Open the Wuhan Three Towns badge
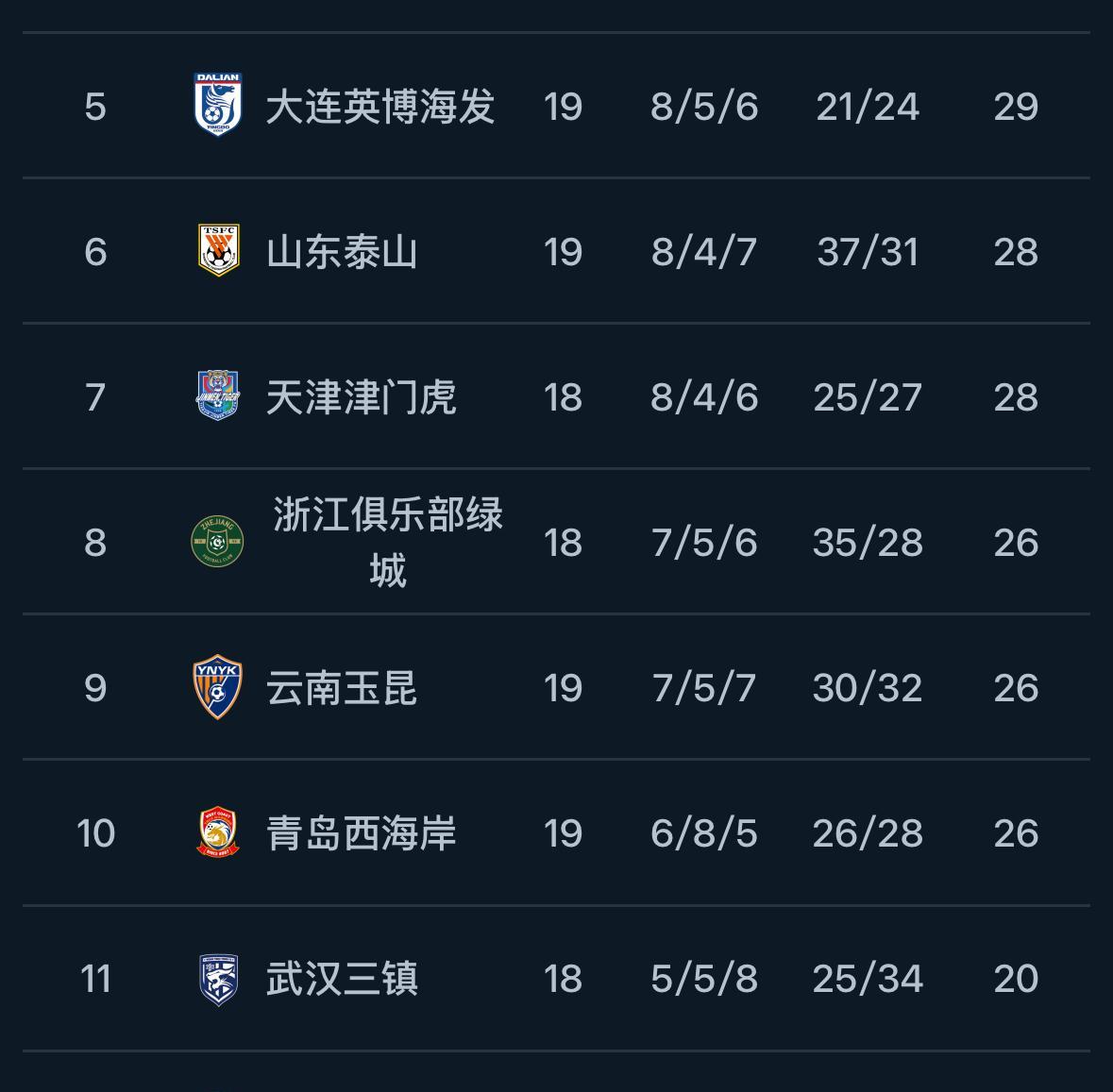 218,977
